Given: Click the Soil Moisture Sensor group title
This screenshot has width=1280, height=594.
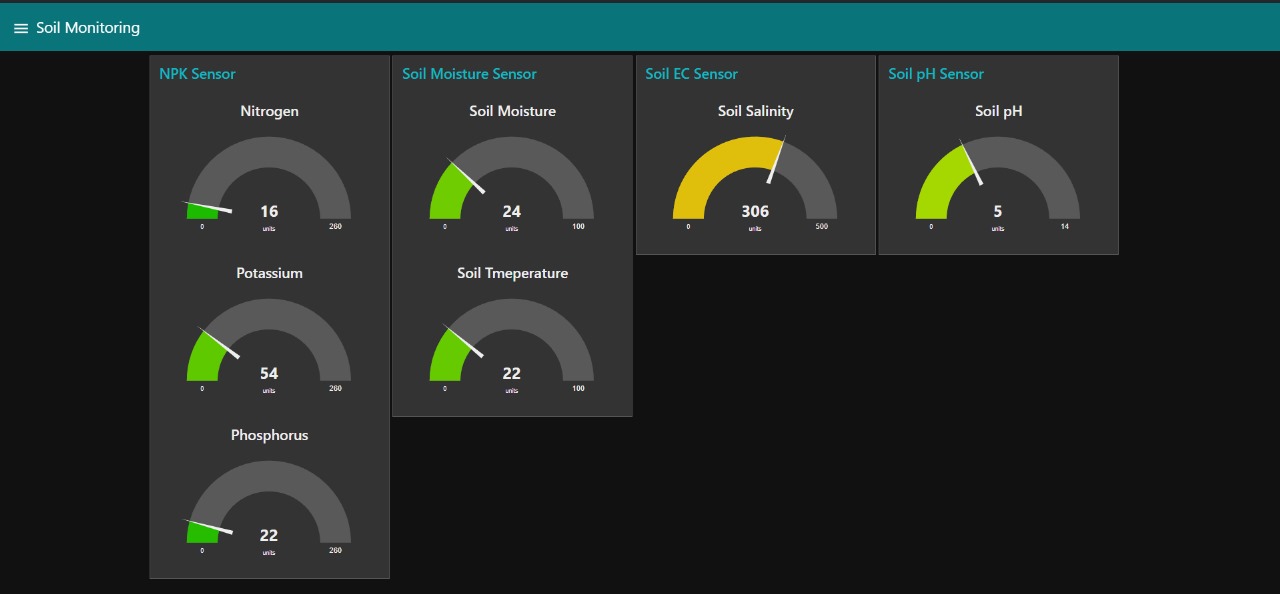Looking at the screenshot, I should [x=470, y=73].
